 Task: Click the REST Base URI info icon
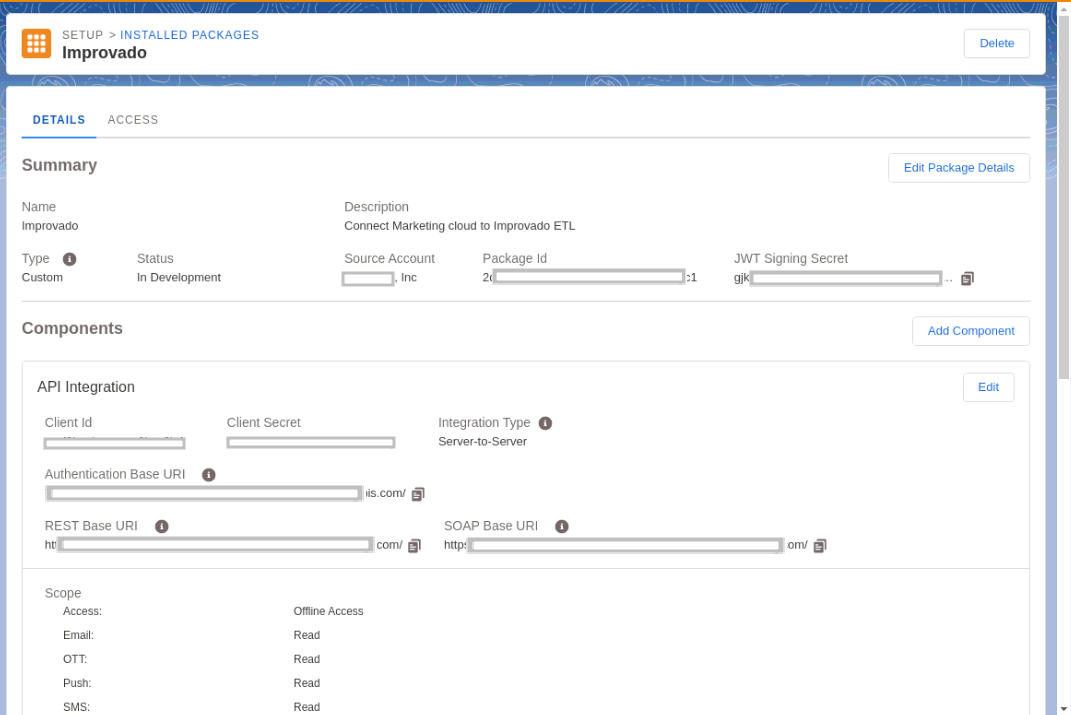pyautogui.click(x=161, y=526)
